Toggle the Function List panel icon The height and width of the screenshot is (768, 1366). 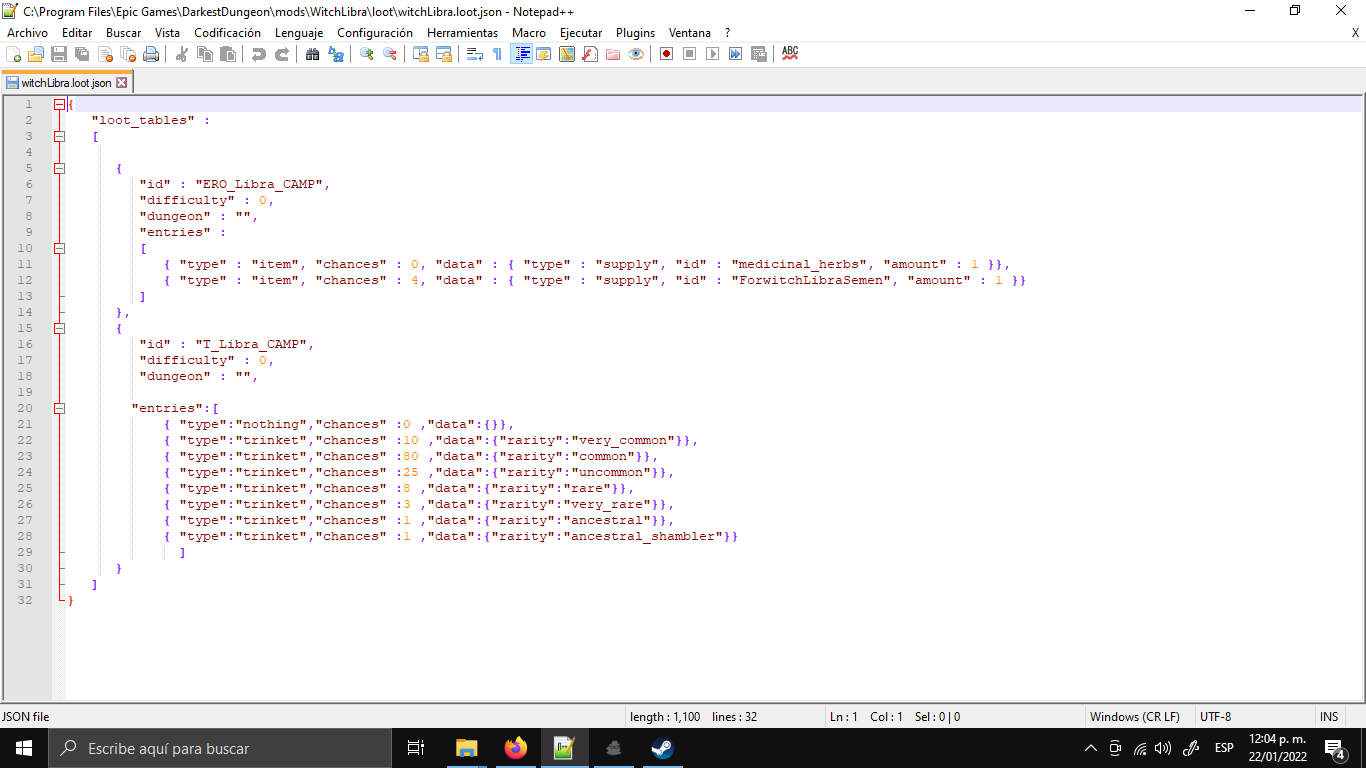click(590, 54)
